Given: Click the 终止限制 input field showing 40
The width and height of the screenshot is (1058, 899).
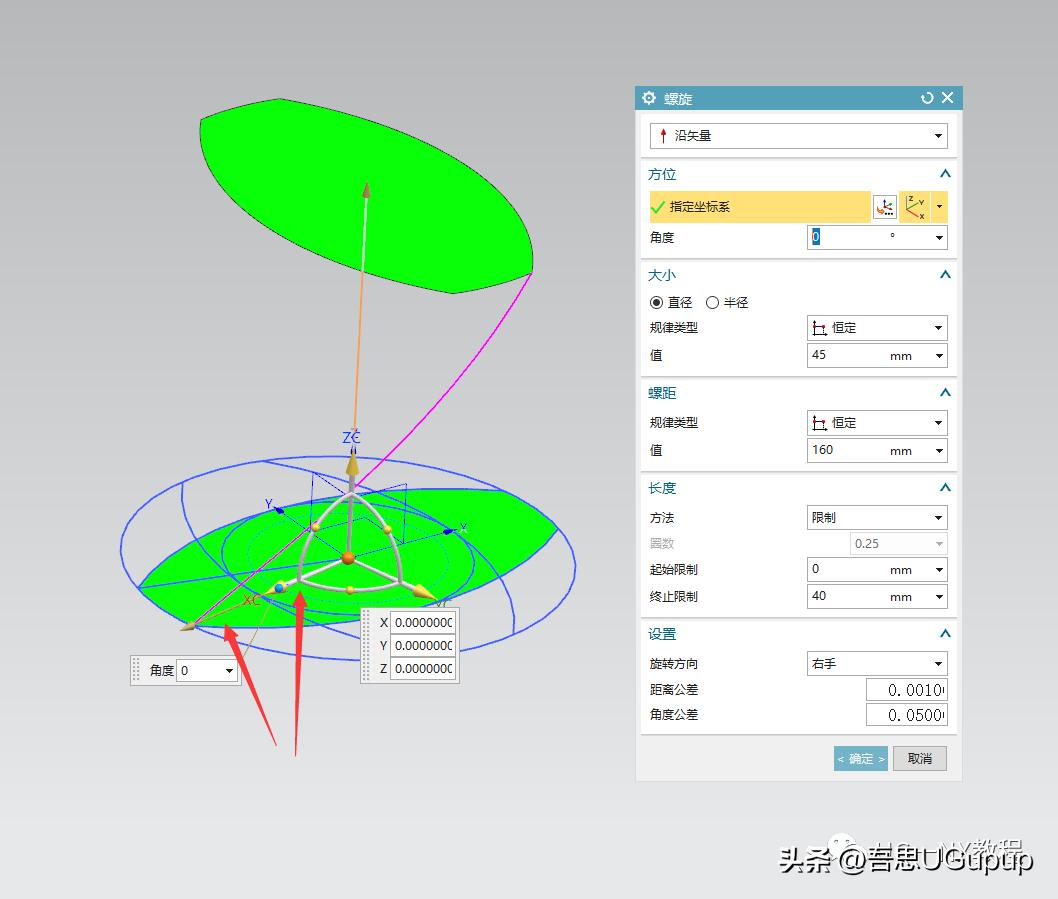Looking at the screenshot, I should [867, 597].
